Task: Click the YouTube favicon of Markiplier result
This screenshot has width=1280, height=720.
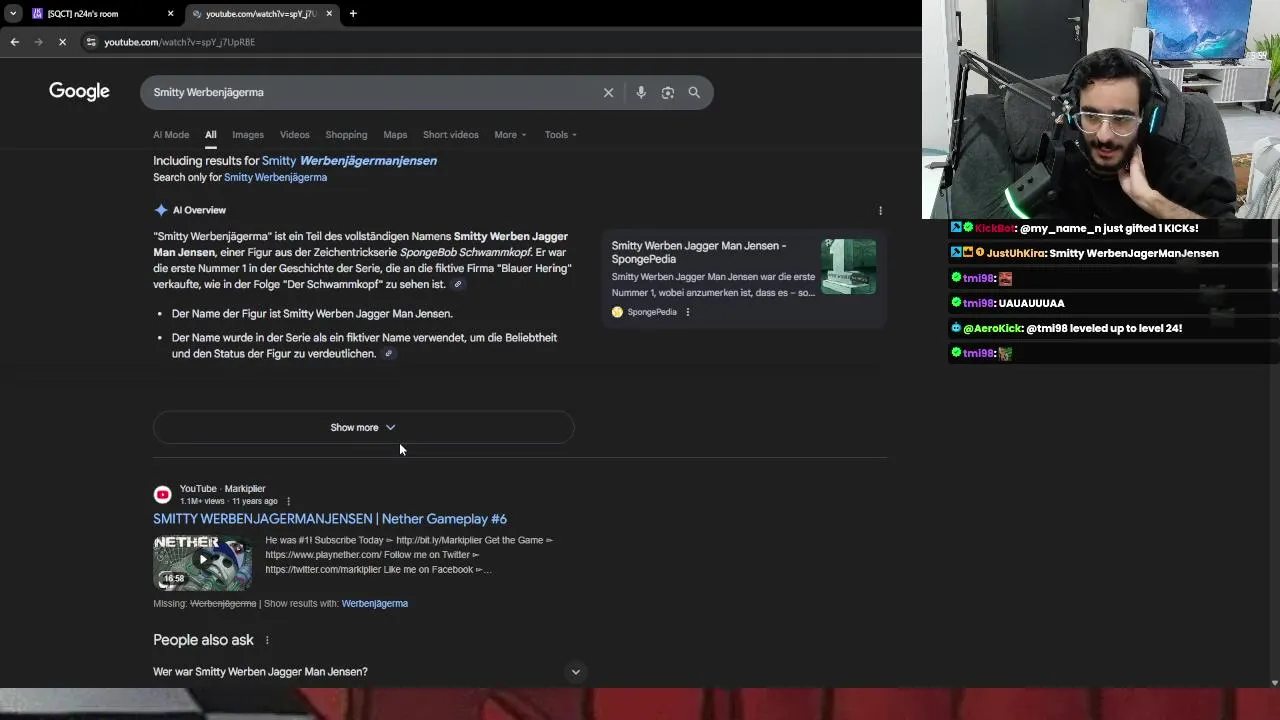Action: (162, 494)
